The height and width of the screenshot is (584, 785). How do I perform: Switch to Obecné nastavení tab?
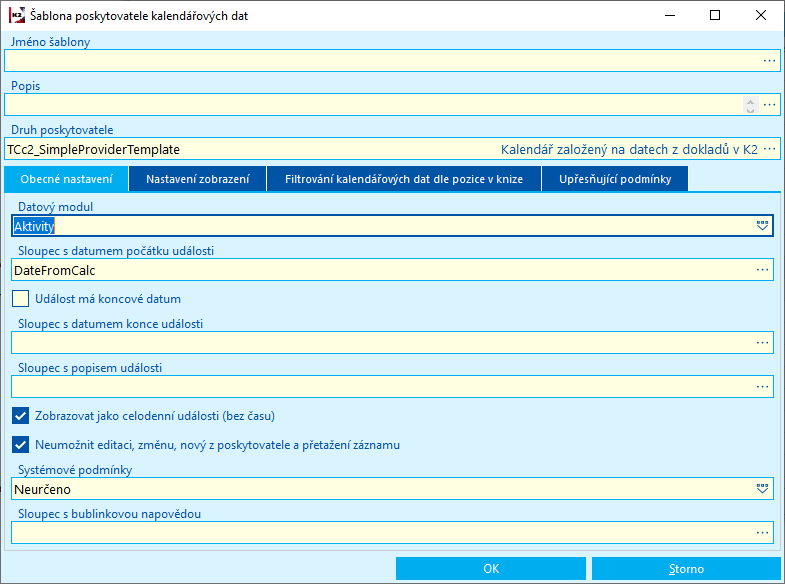point(66,179)
